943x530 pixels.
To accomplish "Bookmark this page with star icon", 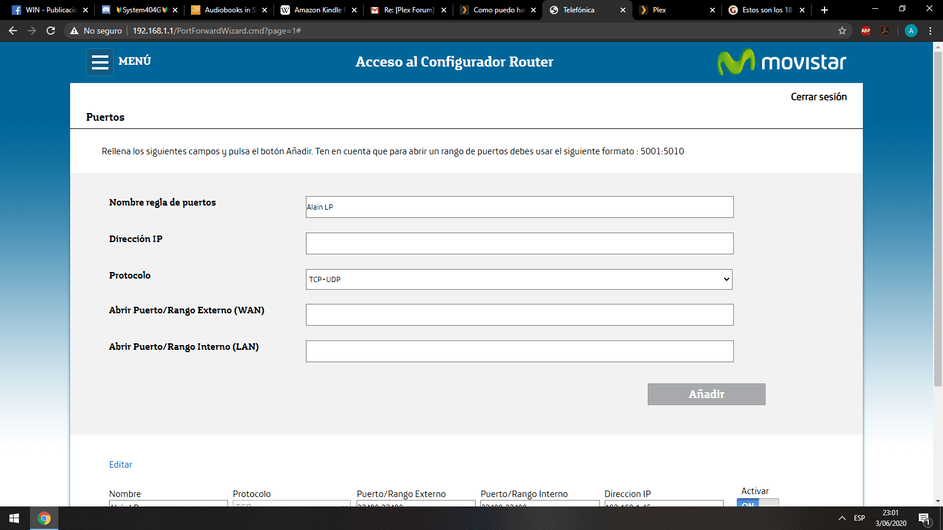I will tap(842, 31).
